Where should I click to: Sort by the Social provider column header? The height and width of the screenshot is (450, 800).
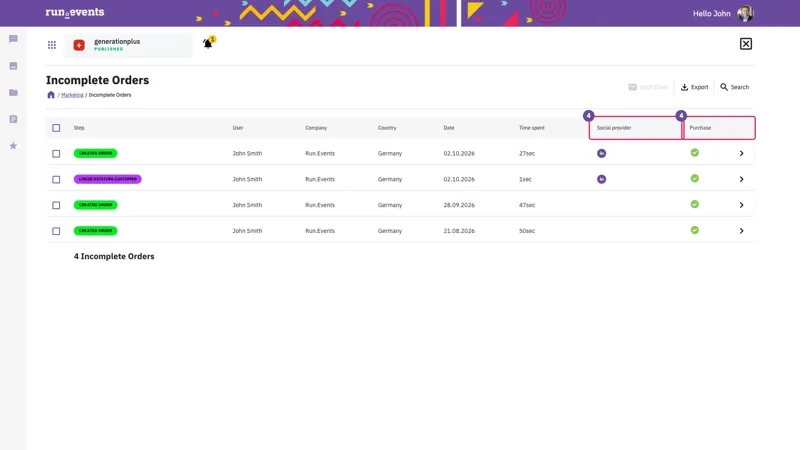[614, 128]
